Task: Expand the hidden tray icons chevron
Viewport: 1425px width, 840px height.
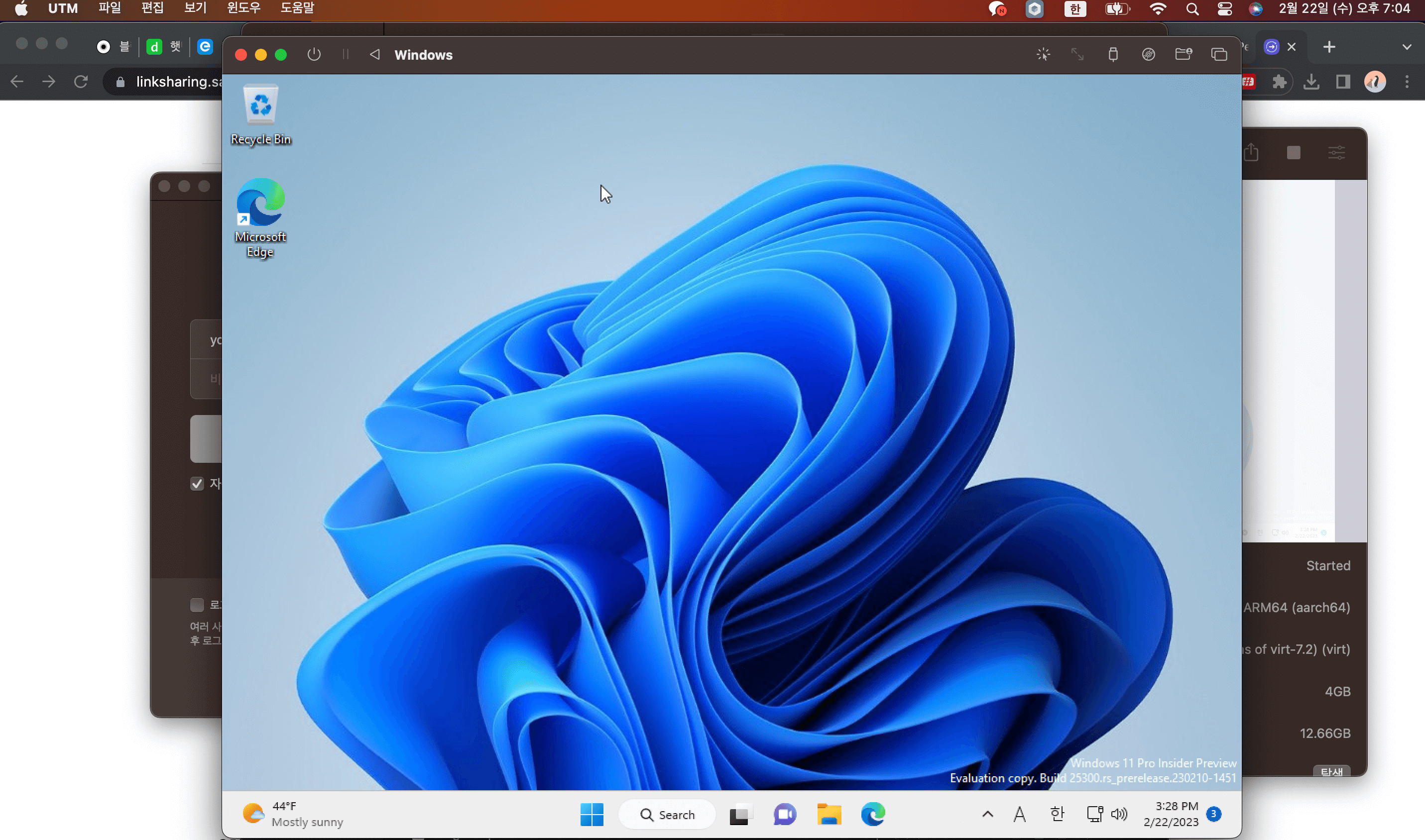Action: pos(987,815)
